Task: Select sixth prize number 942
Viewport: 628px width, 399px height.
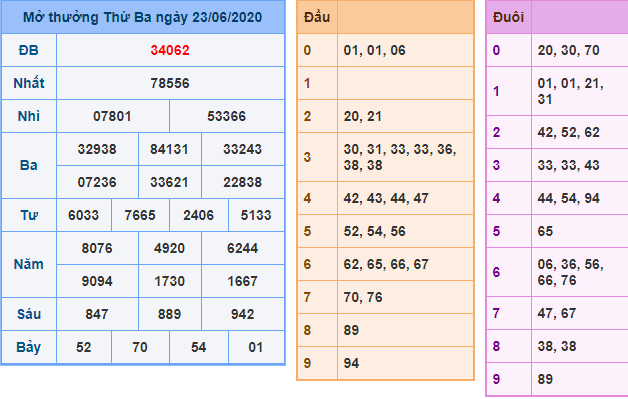Action: pos(242,314)
